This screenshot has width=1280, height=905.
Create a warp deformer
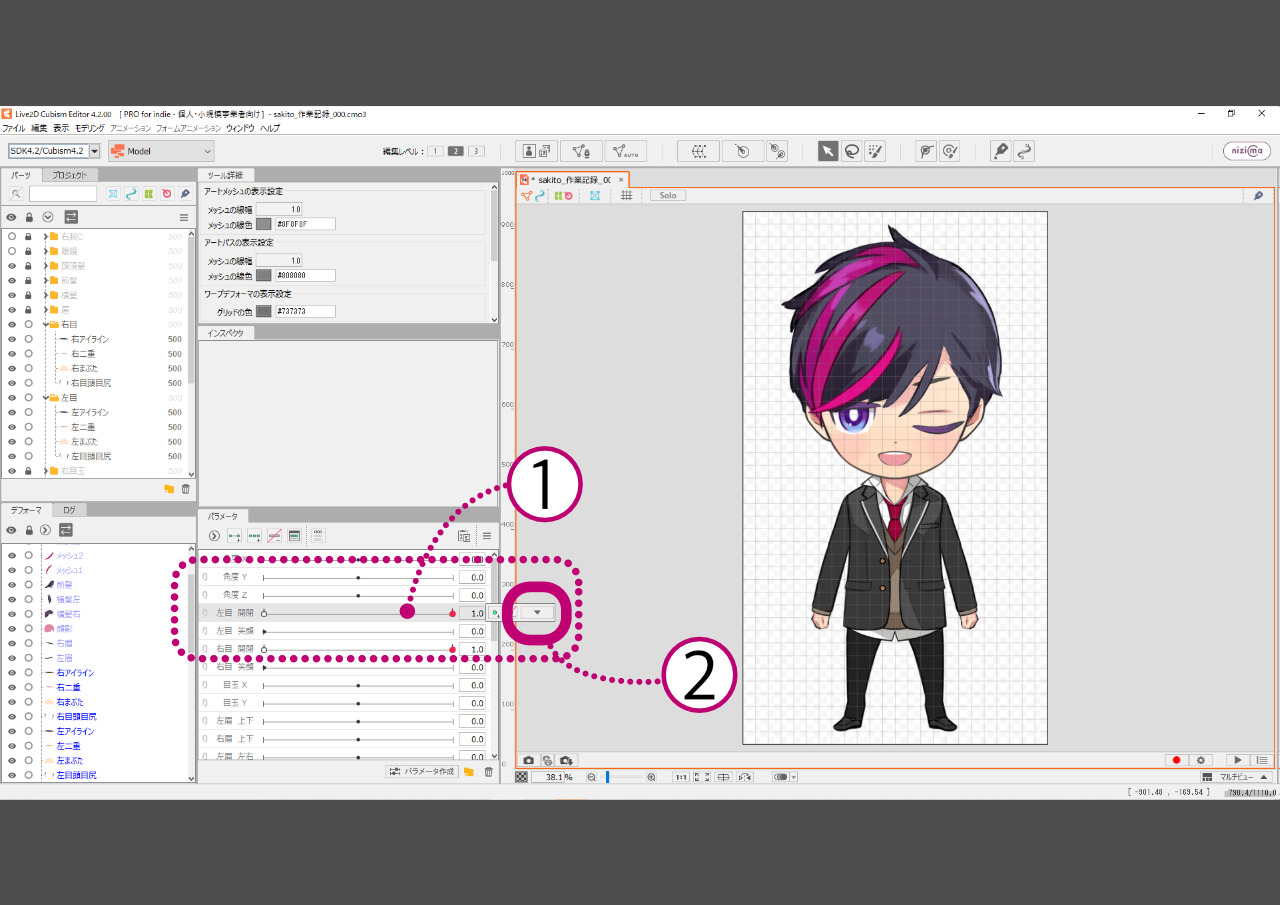point(698,151)
